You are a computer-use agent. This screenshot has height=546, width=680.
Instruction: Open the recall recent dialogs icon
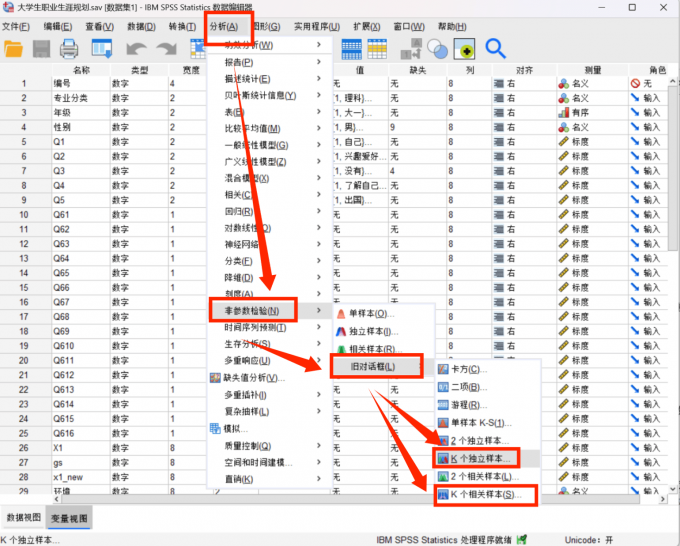click(101, 49)
